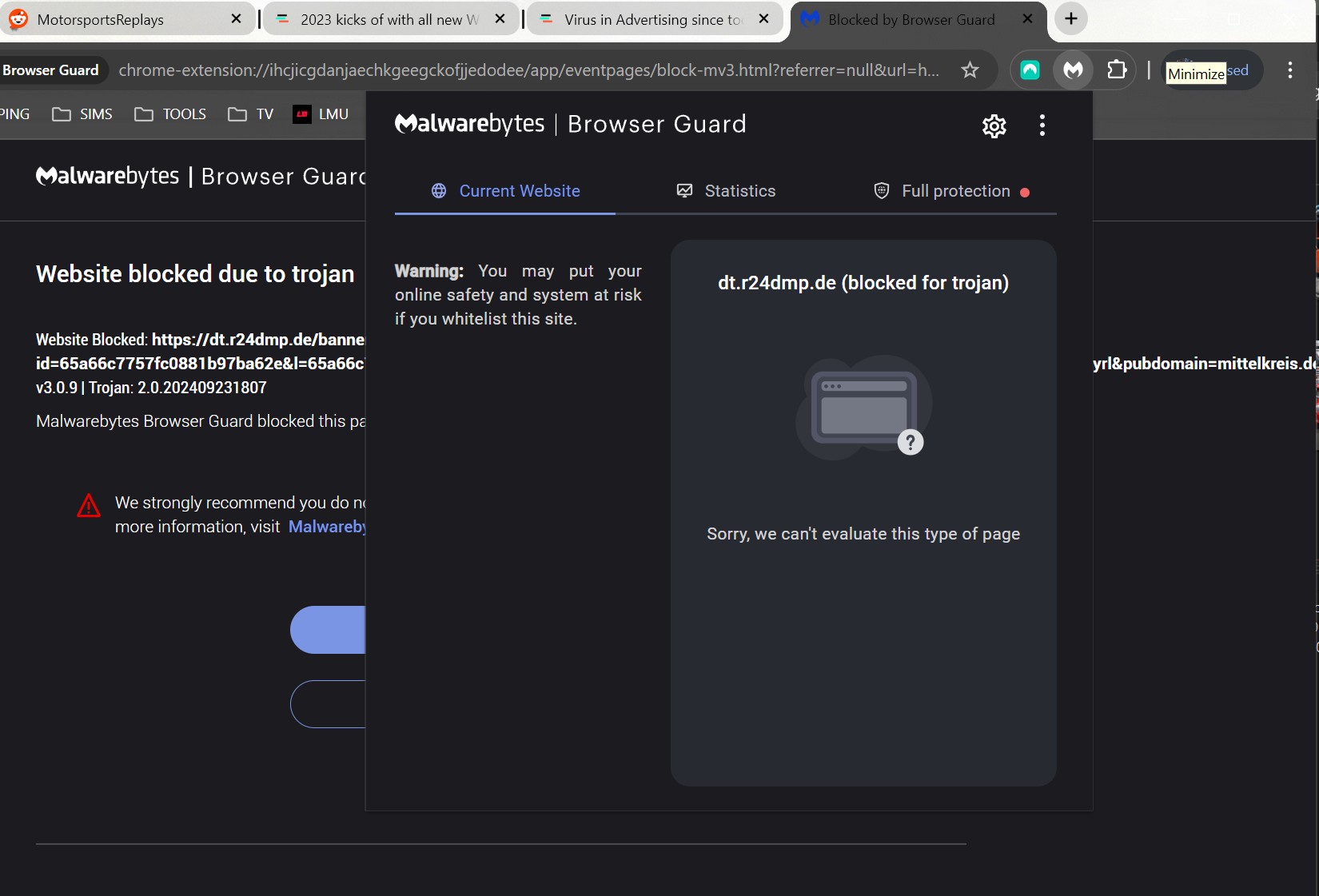Viewport: 1319px width, 896px height.
Task: Open Browser Guard popup three-dot menu
Action: coord(1042,125)
